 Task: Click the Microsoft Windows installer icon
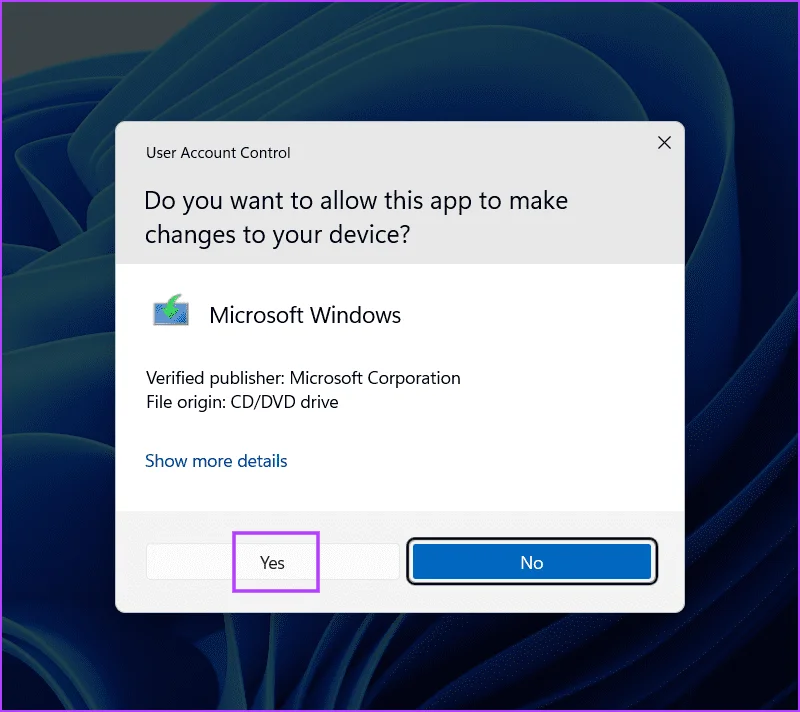(171, 310)
